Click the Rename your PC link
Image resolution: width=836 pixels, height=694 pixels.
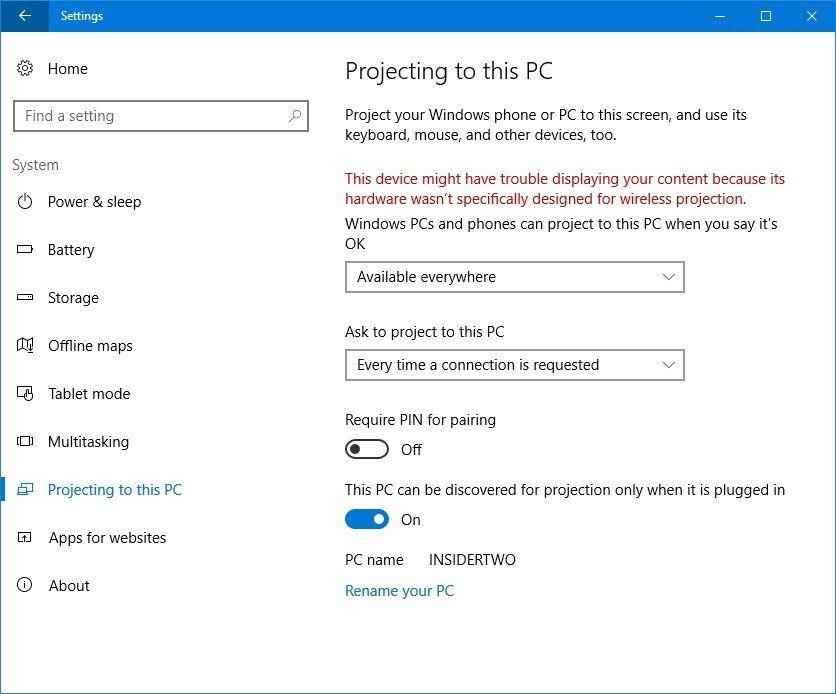[398, 591]
